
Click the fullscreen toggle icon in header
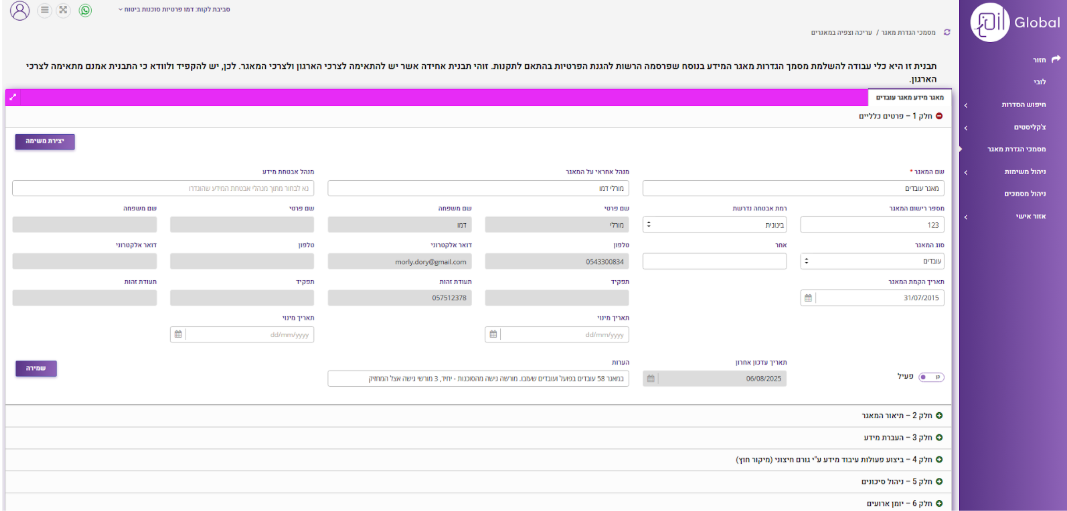[64, 10]
